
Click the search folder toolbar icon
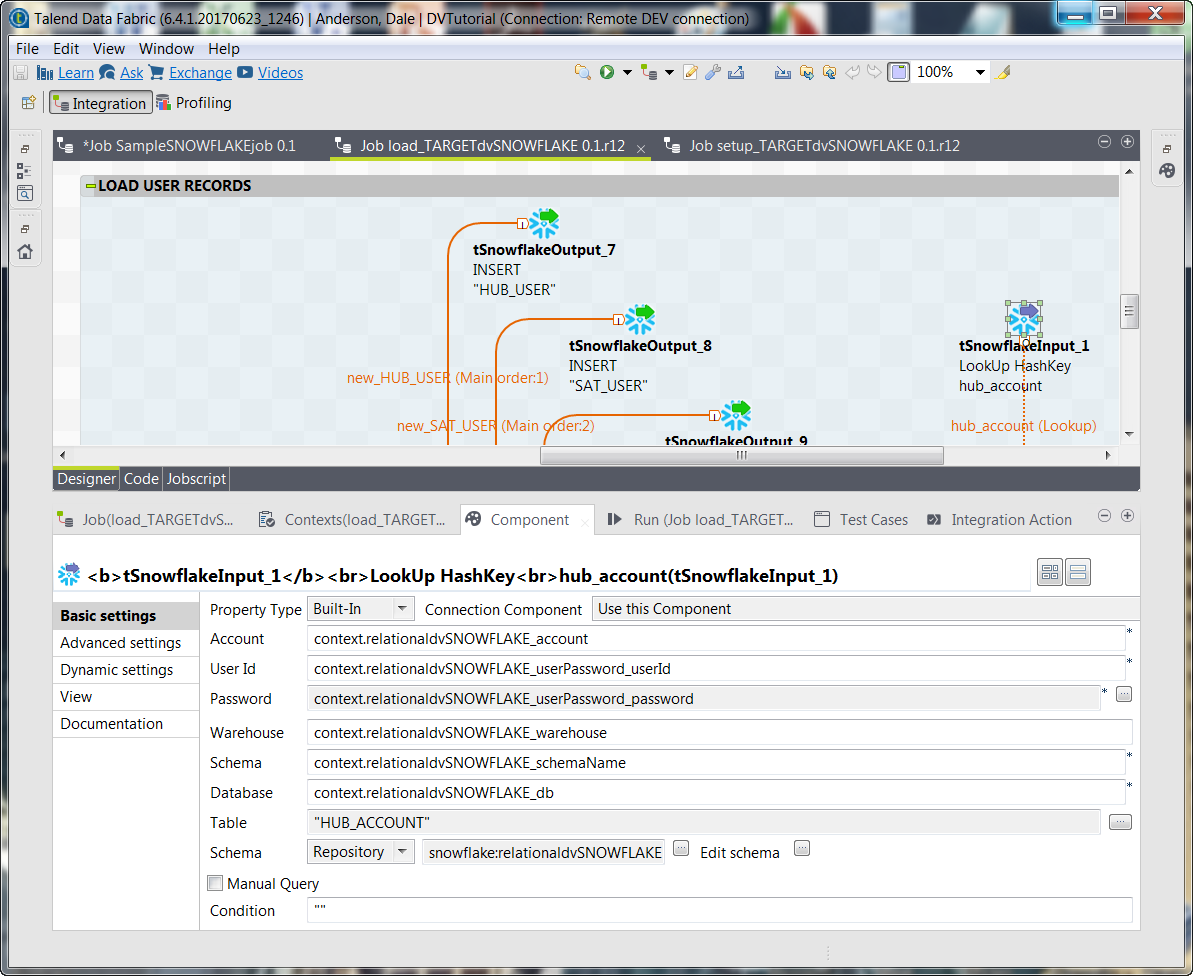tap(582, 72)
